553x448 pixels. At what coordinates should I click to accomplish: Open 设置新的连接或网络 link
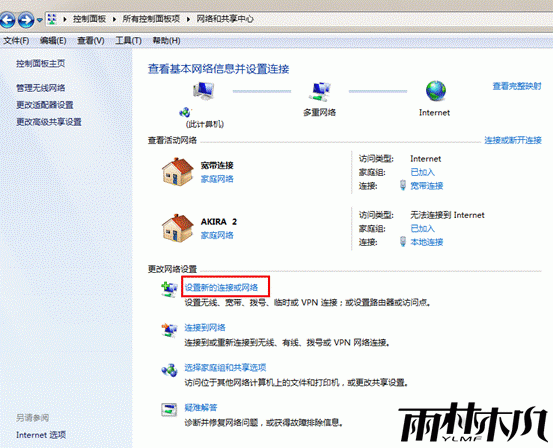coord(221,287)
